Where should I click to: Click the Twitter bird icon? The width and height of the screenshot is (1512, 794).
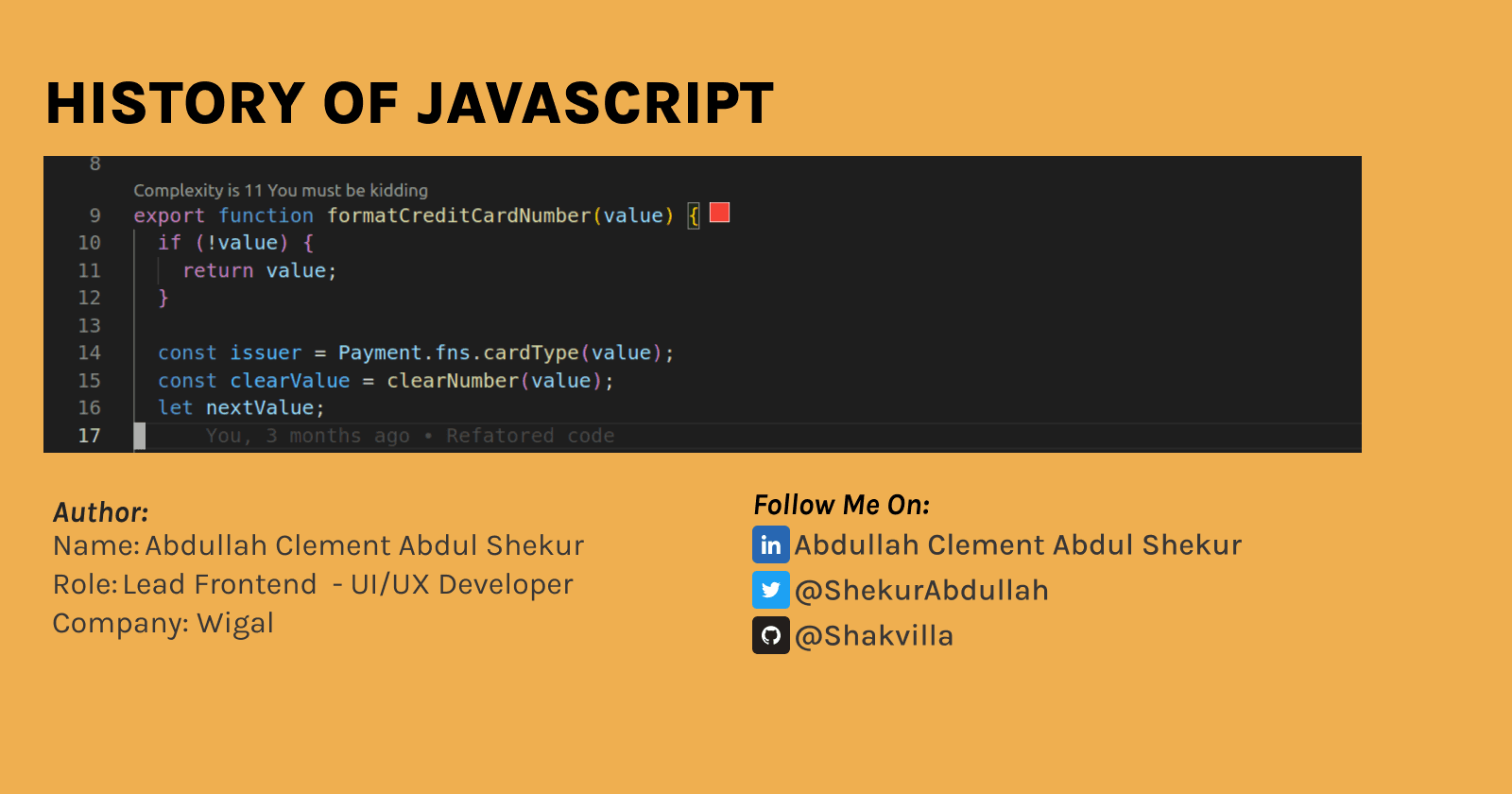pos(770,590)
